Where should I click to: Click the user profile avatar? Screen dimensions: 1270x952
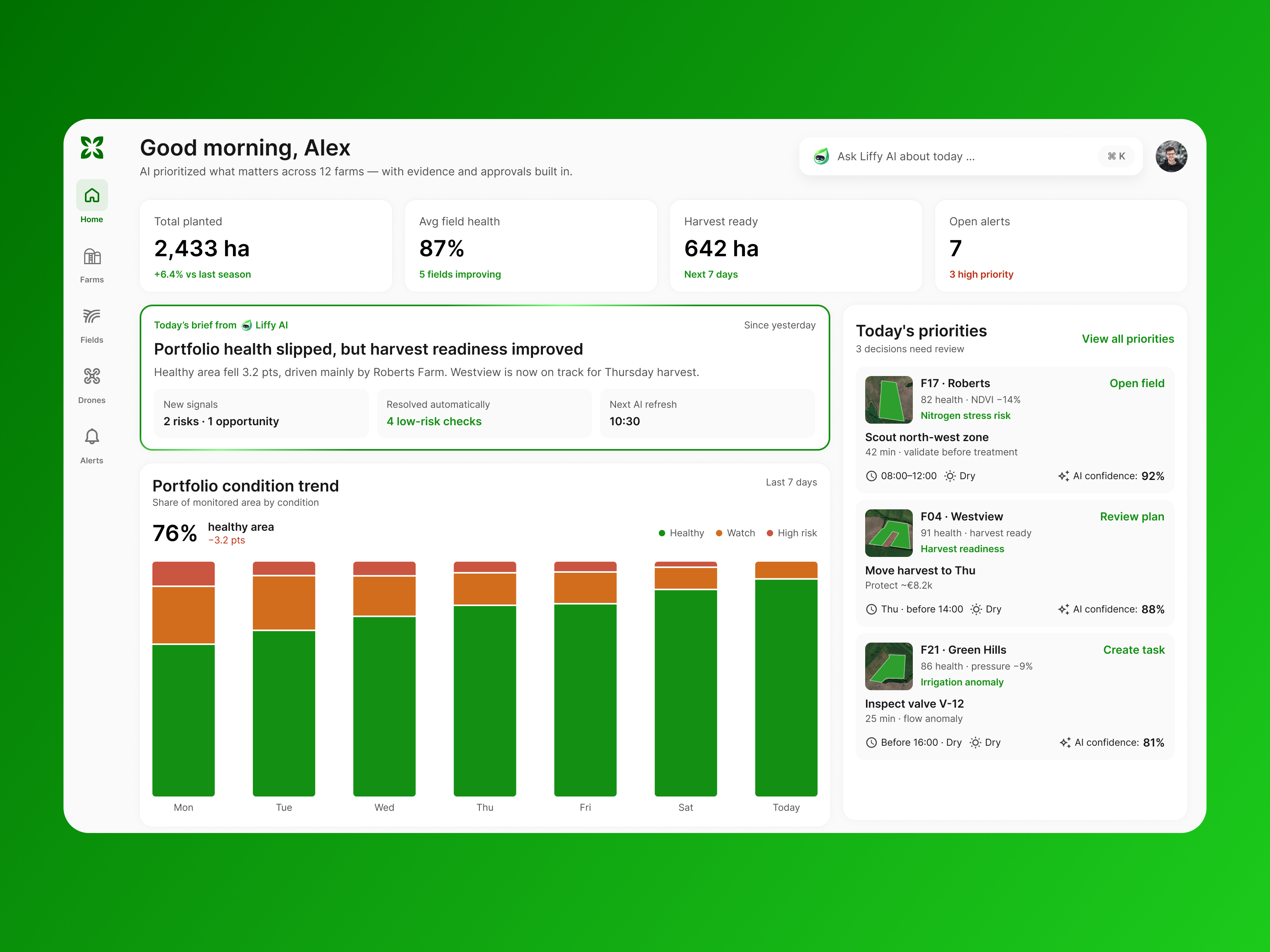(1171, 156)
